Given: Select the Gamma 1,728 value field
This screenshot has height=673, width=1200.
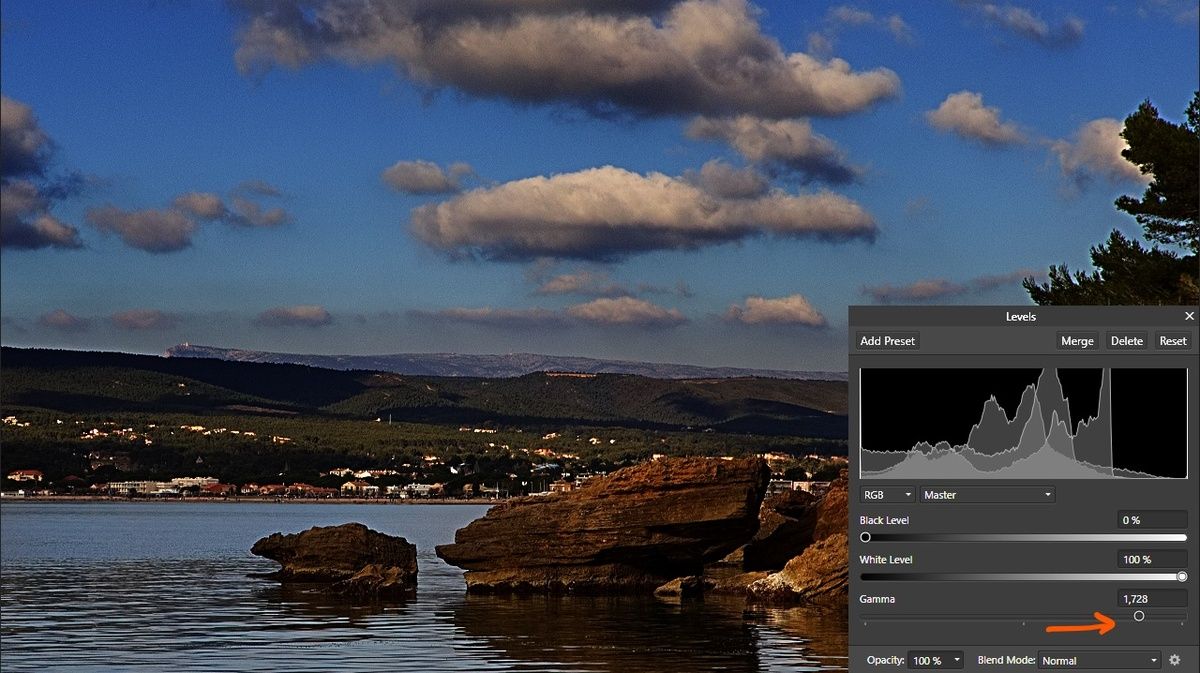Looking at the screenshot, I should pos(1152,598).
